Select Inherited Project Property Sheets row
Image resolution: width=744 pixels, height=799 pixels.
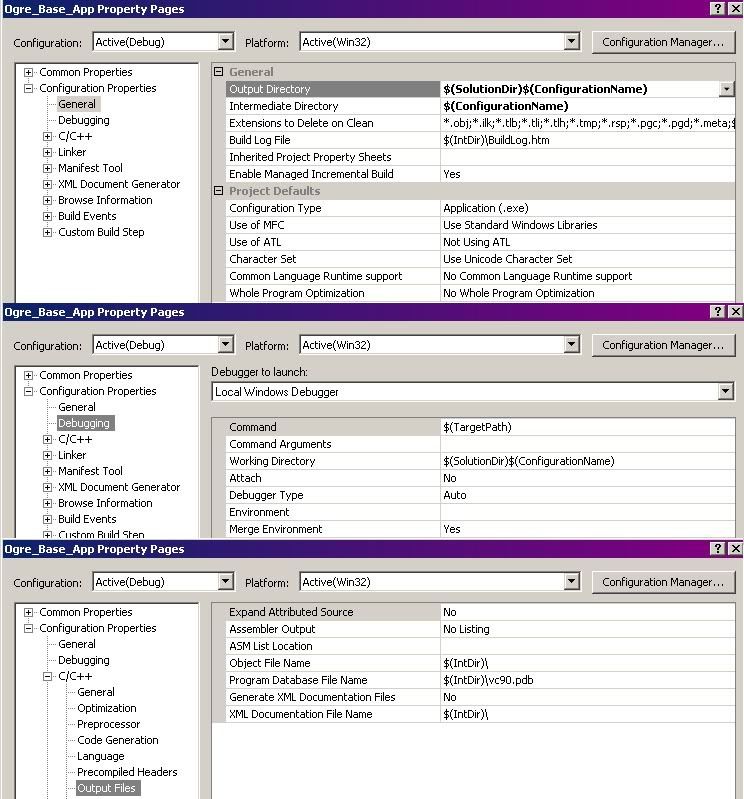click(481, 157)
